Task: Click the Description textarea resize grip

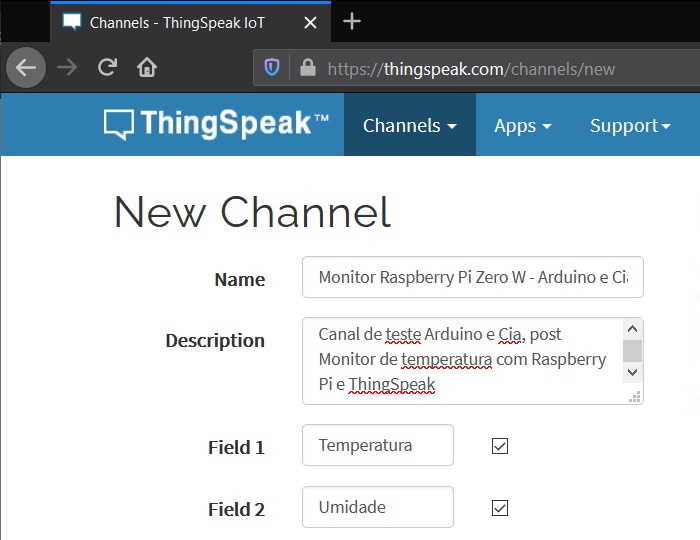Action: pos(634,397)
